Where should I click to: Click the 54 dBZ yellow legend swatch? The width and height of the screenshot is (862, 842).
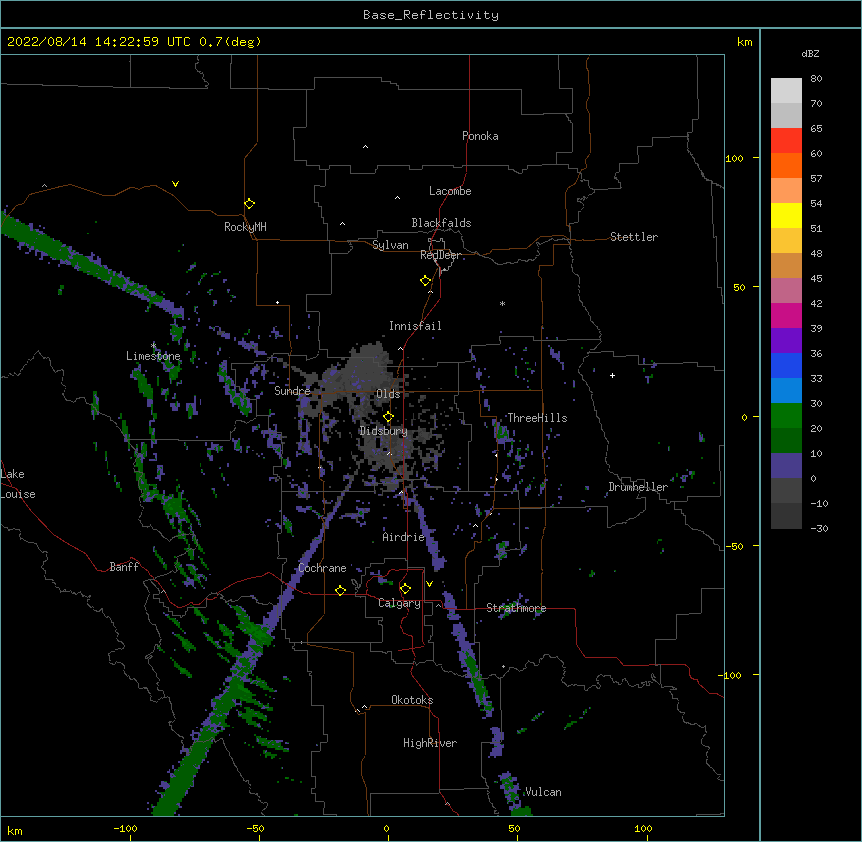click(786, 215)
